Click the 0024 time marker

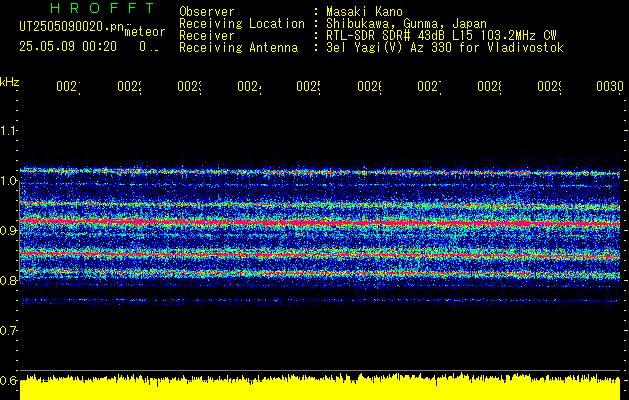pos(250,86)
